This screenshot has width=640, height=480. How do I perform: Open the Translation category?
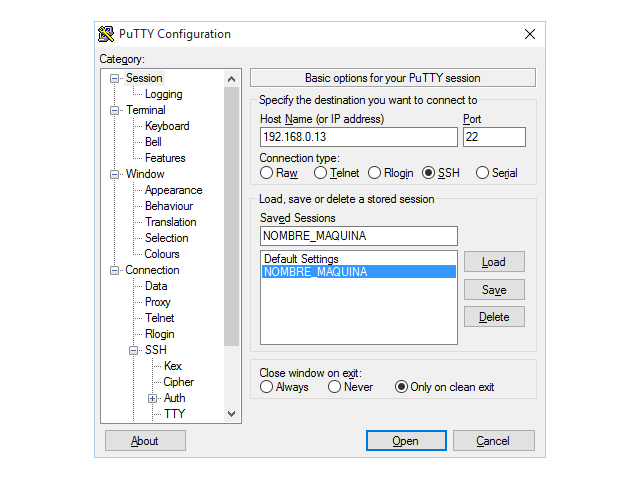click(x=171, y=222)
